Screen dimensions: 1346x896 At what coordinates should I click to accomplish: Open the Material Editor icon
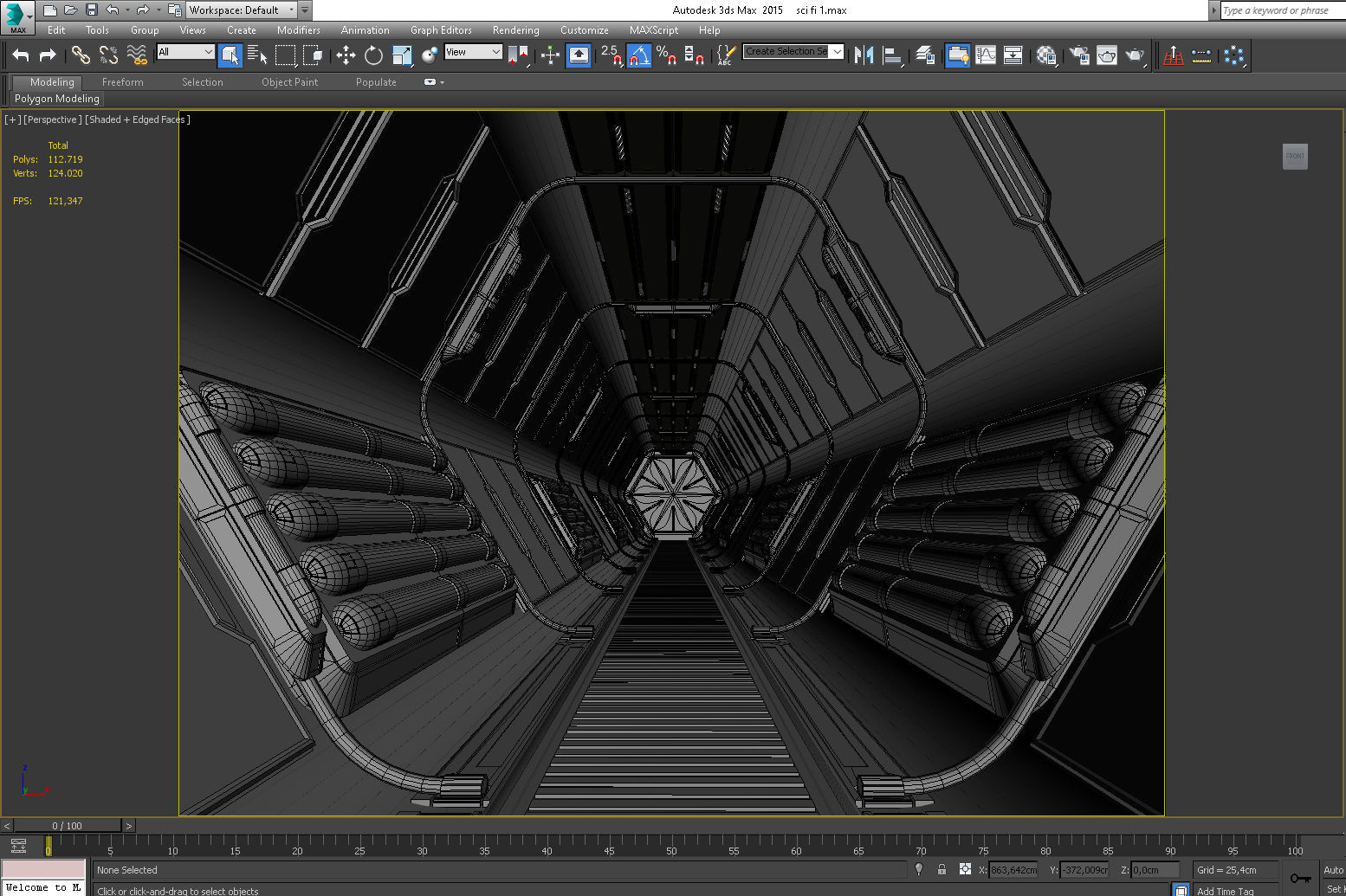pos(1046,55)
